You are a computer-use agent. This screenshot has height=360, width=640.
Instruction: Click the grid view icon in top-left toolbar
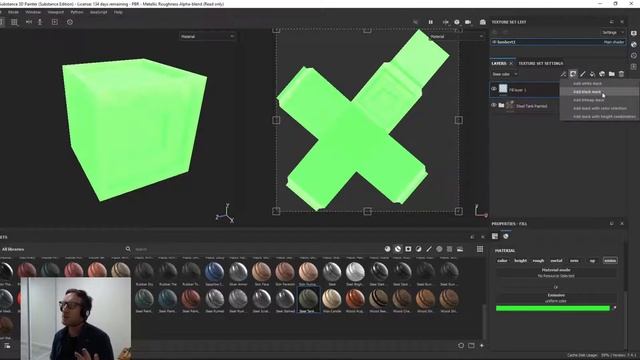(14, 22)
